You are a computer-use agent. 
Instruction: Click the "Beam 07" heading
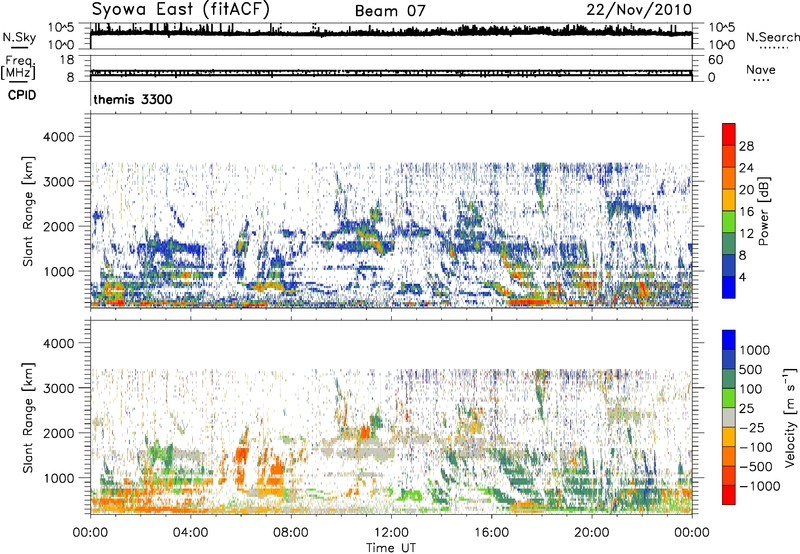[390, 11]
